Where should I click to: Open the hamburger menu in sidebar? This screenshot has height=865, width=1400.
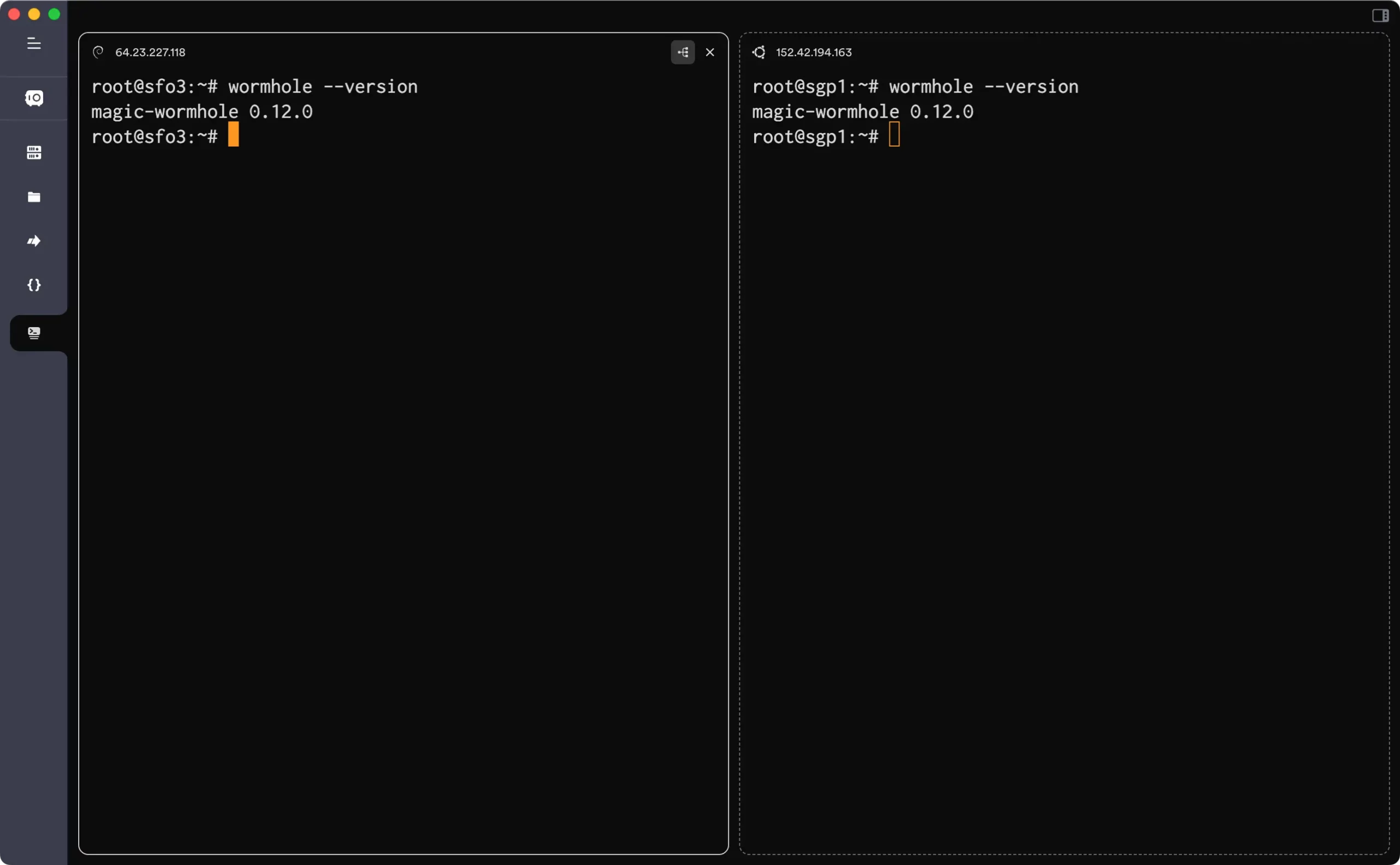click(34, 43)
